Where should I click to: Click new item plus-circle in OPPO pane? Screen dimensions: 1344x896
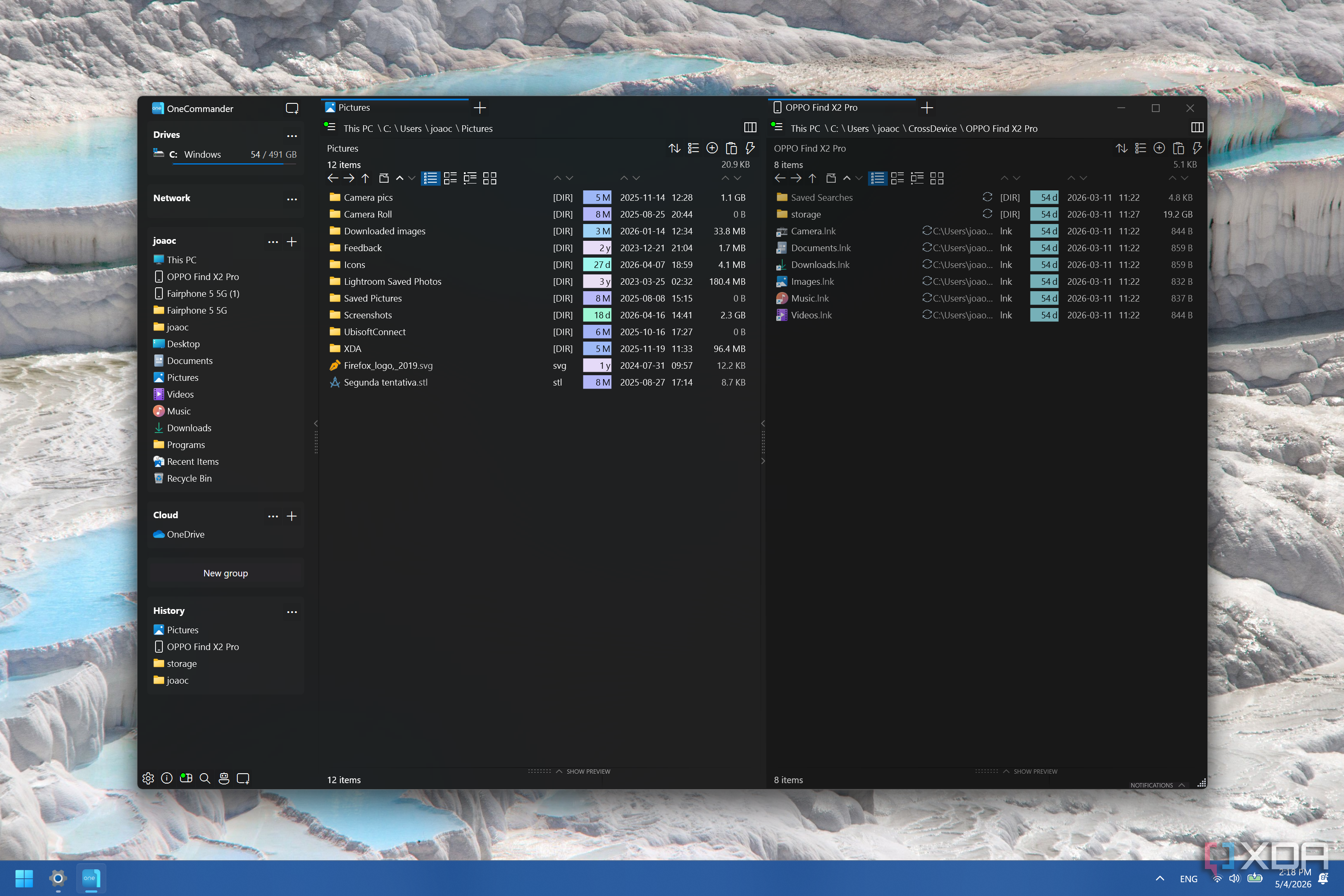[x=1160, y=149]
